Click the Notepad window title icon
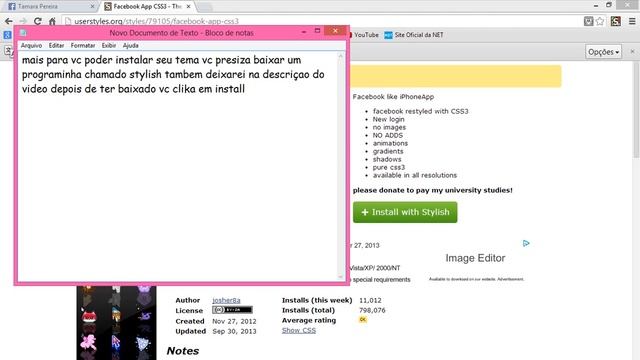This screenshot has height=360, width=640. 23,33
